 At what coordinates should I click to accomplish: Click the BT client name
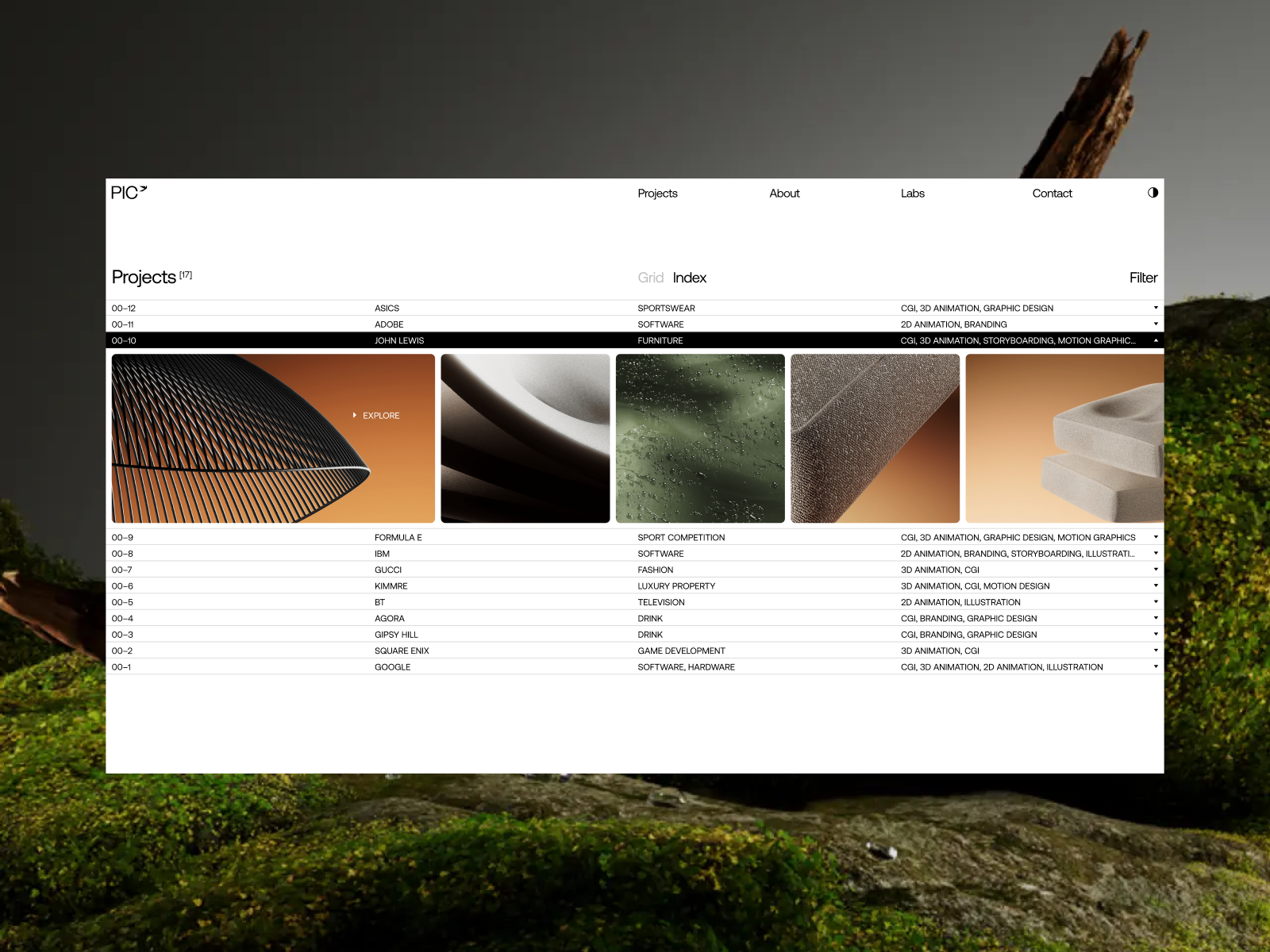(379, 603)
